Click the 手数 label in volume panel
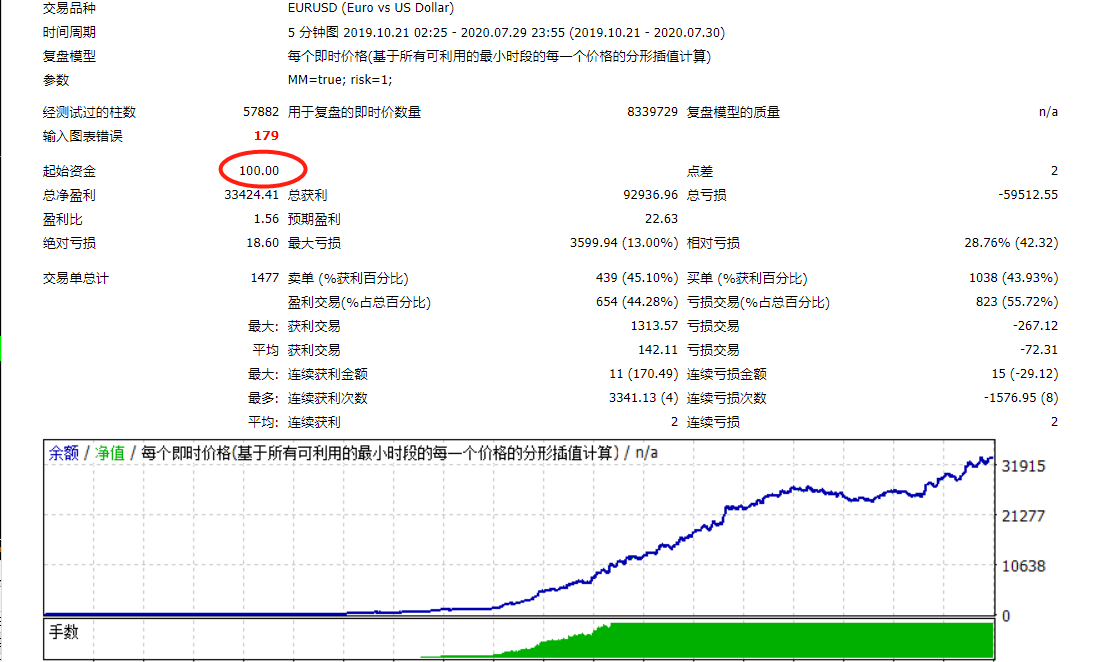 point(63,632)
